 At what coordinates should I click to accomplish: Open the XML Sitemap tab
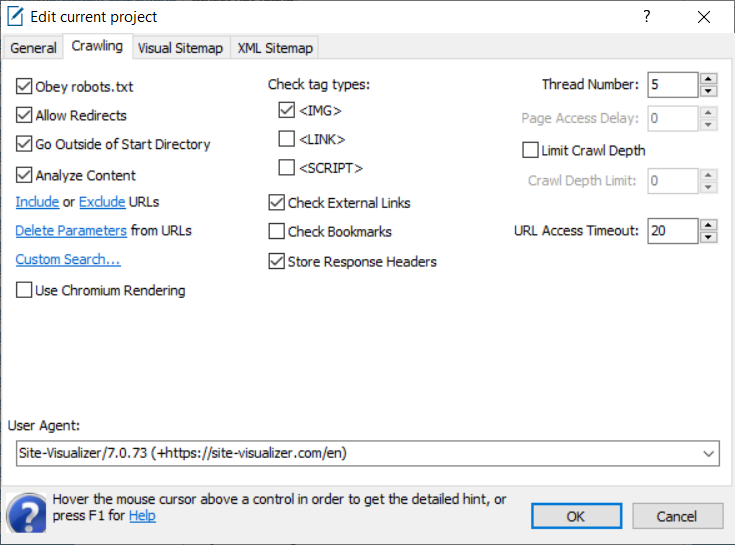pos(275,48)
